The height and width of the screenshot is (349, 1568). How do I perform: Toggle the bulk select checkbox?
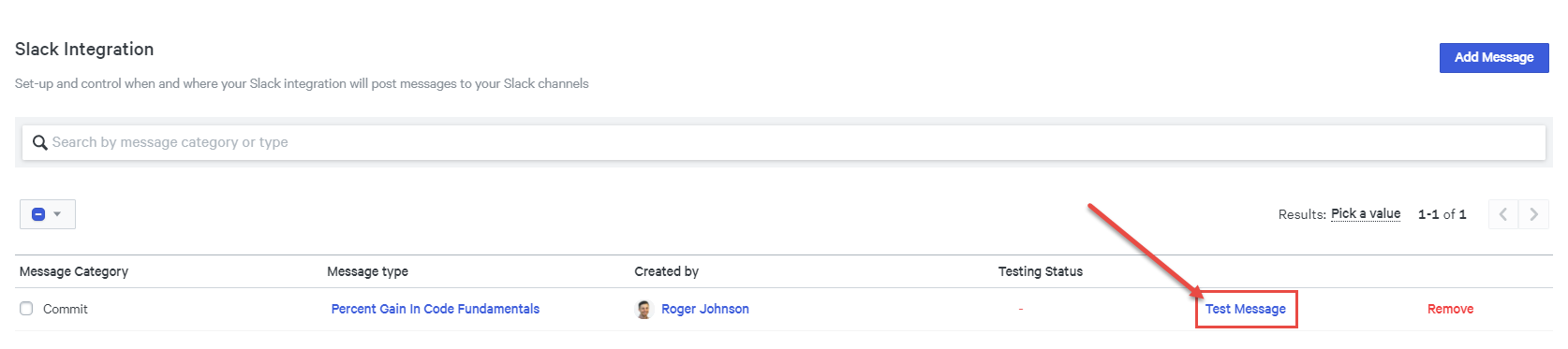(x=38, y=214)
